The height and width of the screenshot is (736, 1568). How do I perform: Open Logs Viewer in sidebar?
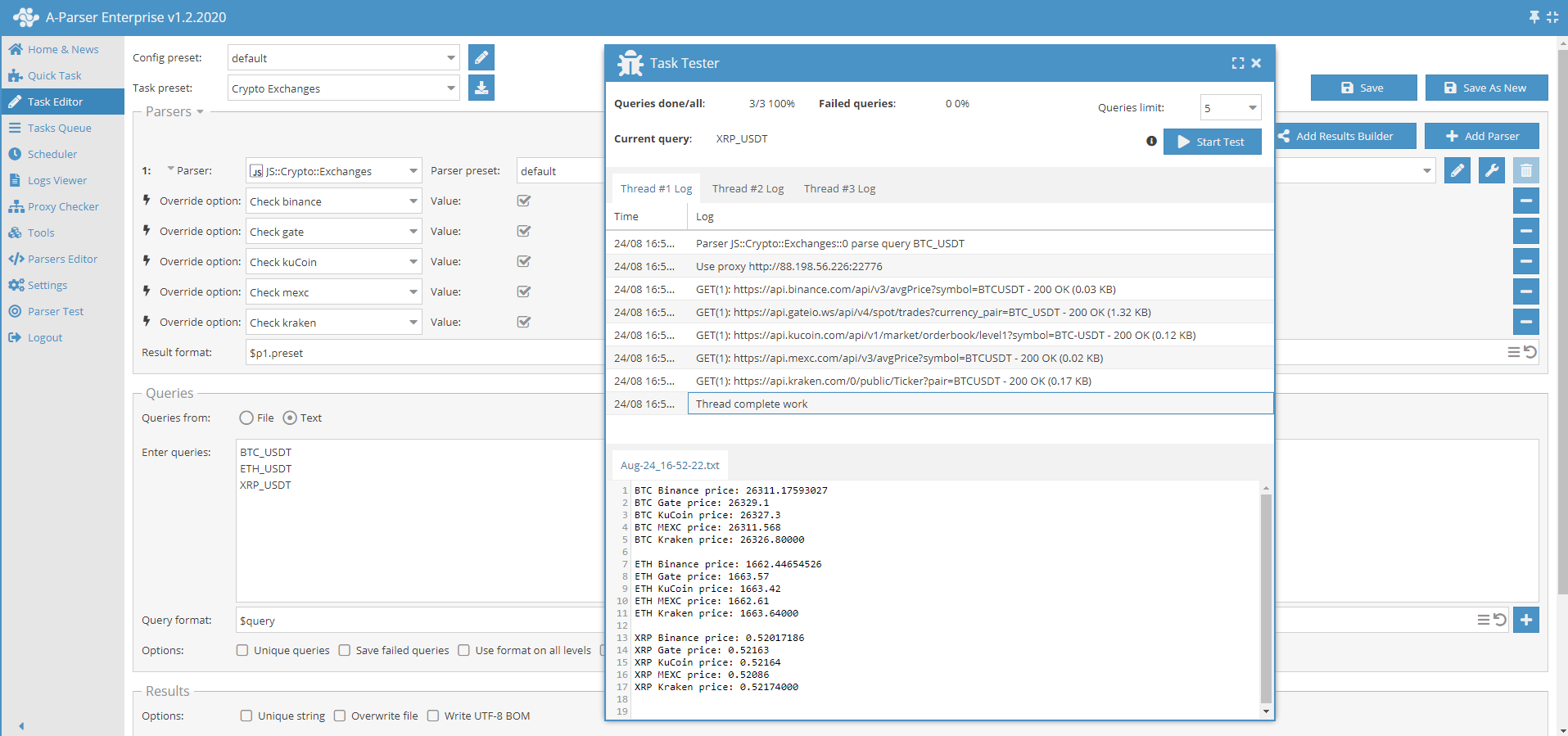(62, 180)
